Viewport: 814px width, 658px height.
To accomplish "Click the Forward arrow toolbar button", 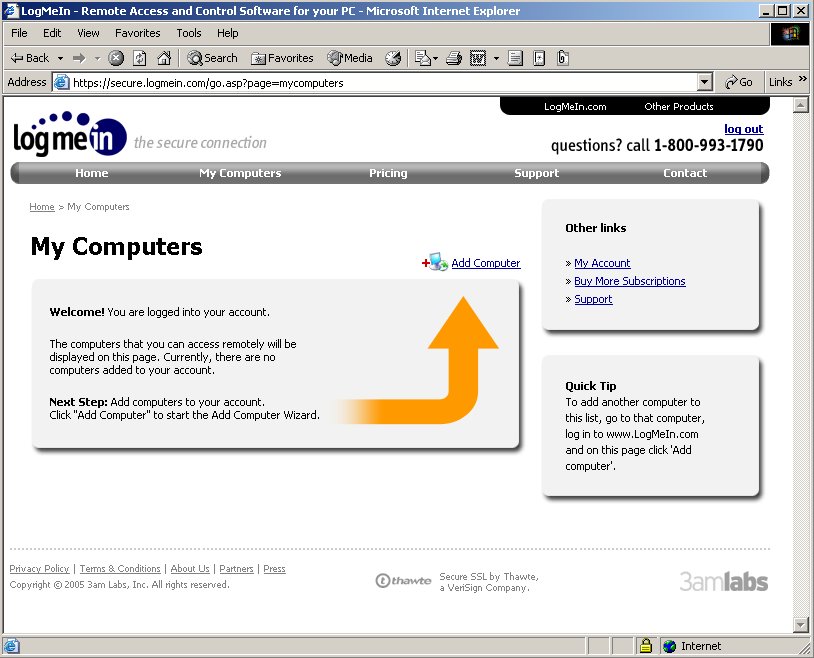I will point(79,58).
